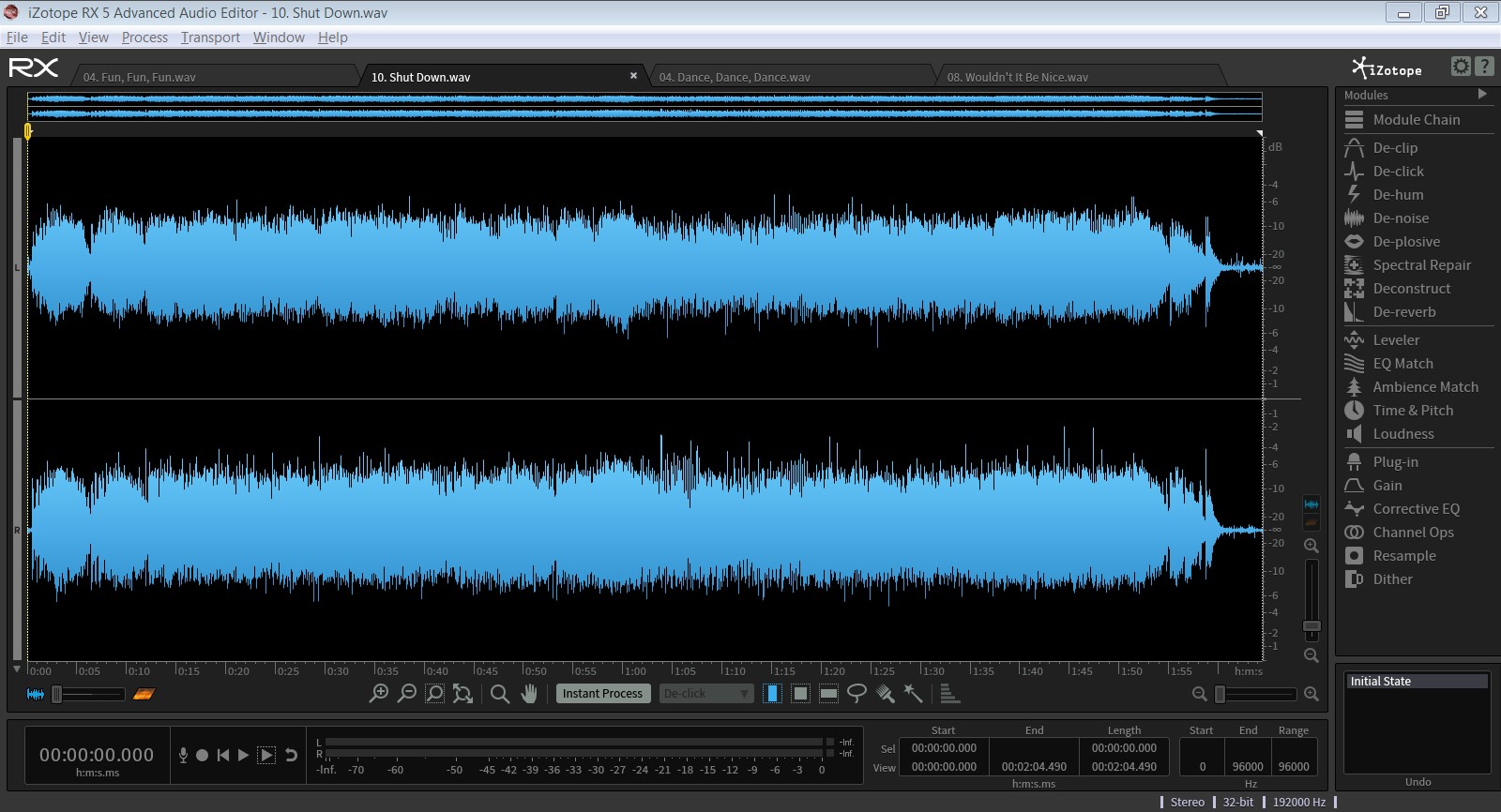Toggle amplitude zoom waveform button
The image size is (1501, 812).
tap(1311, 504)
